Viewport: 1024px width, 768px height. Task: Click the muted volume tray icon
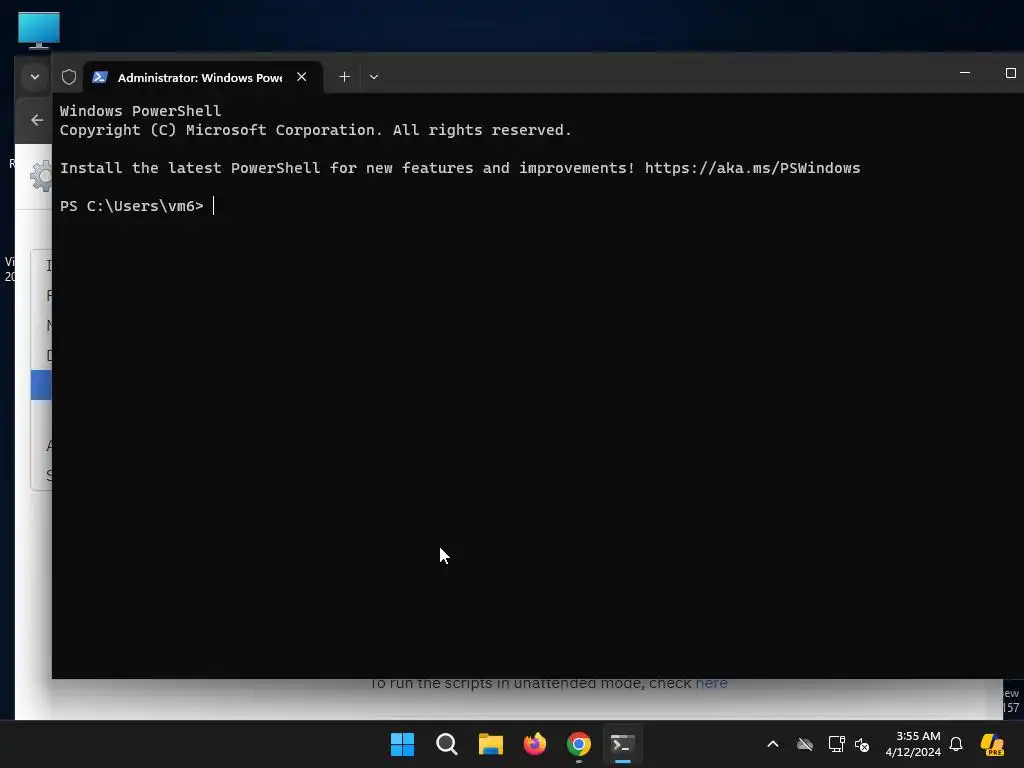tap(862, 744)
